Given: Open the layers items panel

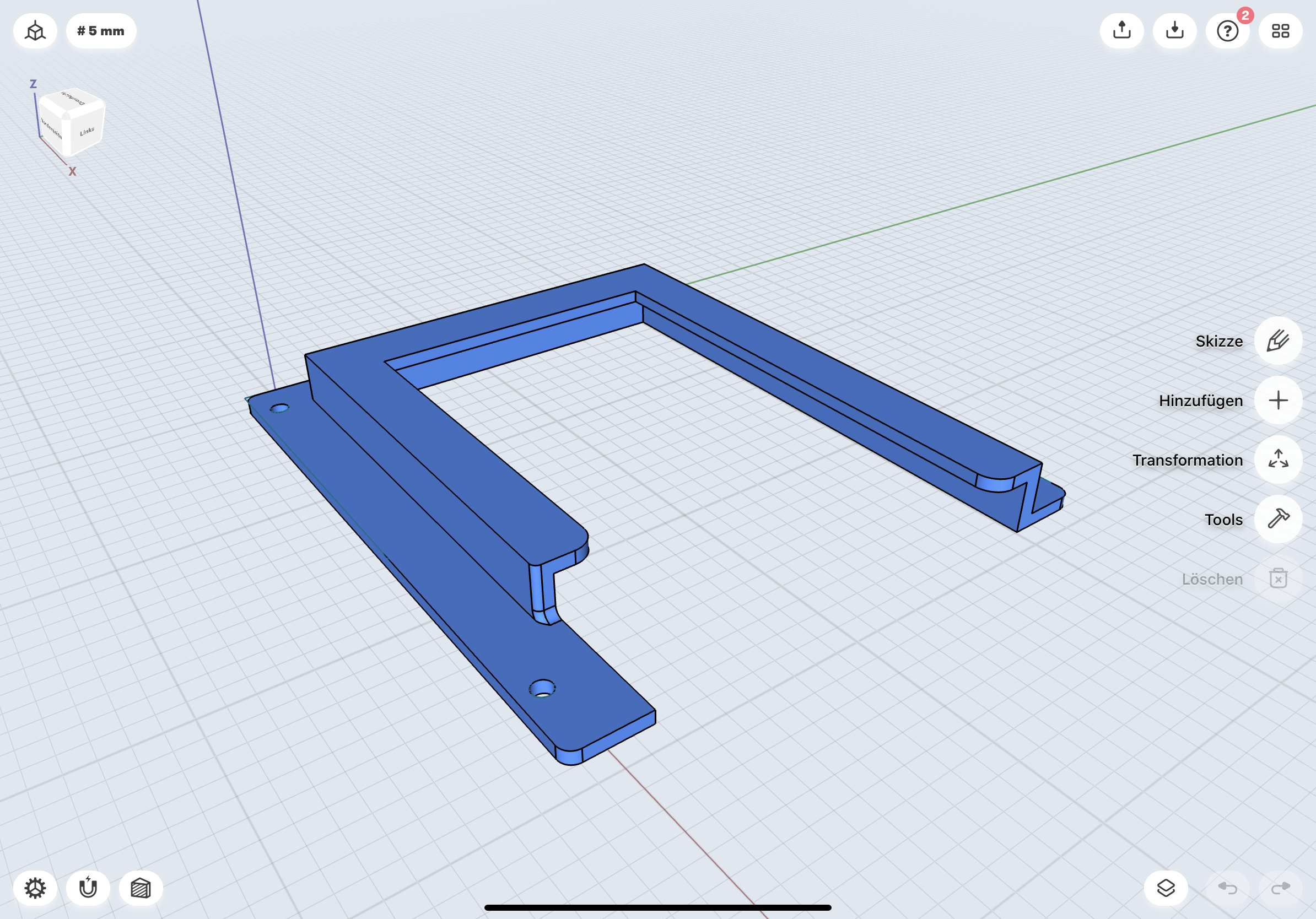Looking at the screenshot, I should 1165,888.
